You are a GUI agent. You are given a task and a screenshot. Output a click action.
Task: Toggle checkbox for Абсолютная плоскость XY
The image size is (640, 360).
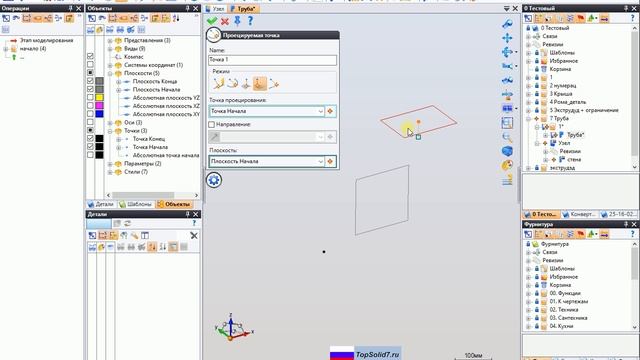click(90, 114)
